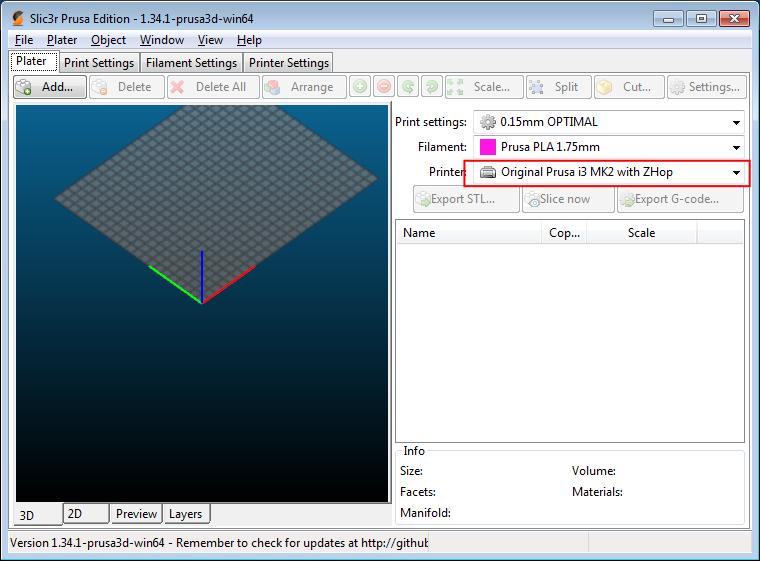Click the Export G-code... button
This screenshot has height=561, width=760.
(x=682, y=199)
